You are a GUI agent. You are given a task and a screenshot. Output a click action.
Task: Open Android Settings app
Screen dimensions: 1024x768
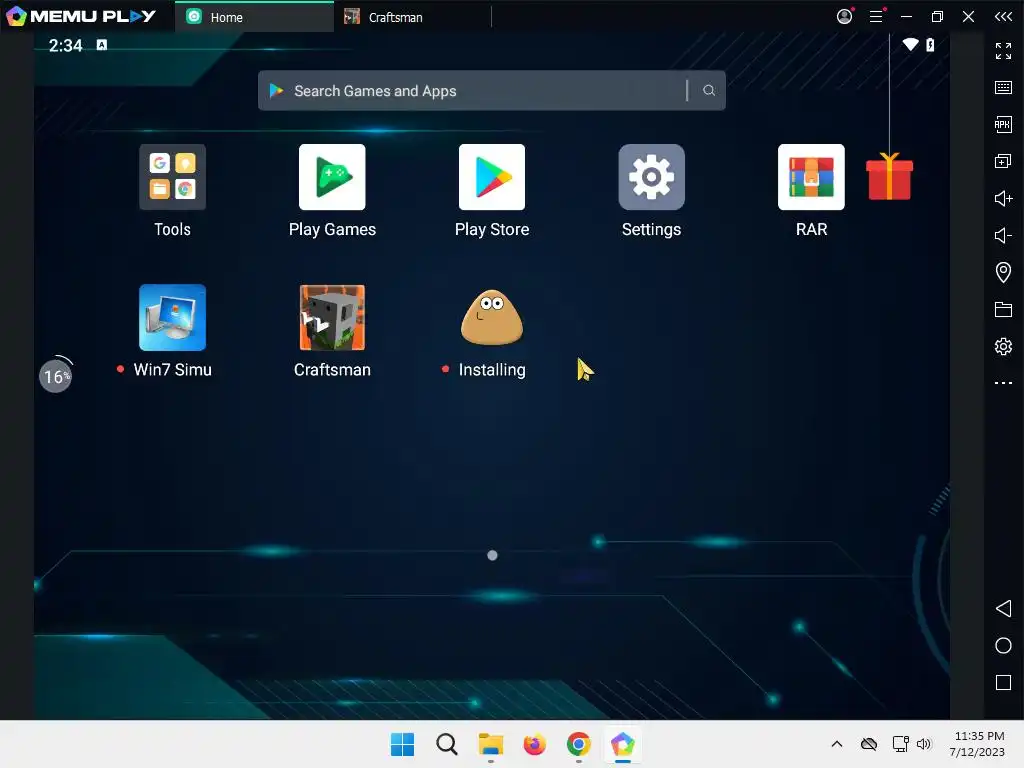651,177
